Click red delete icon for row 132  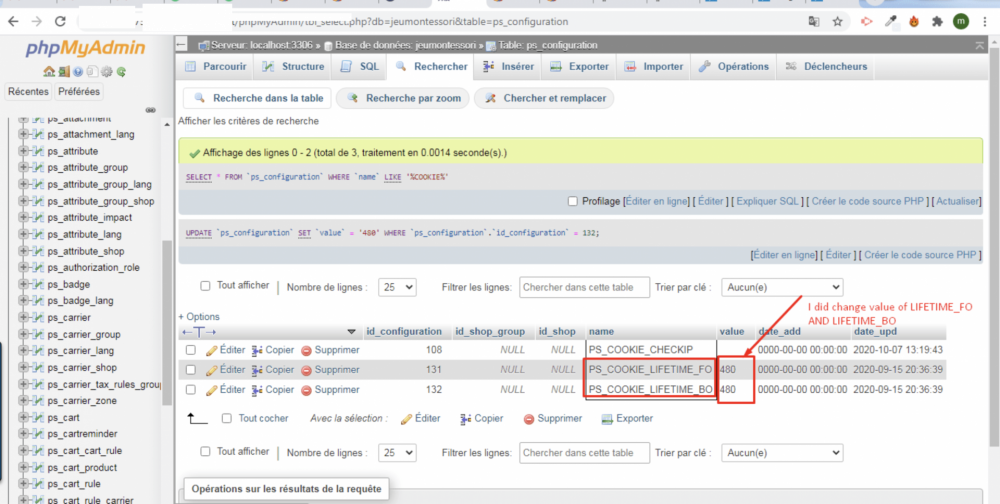(306, 390)
